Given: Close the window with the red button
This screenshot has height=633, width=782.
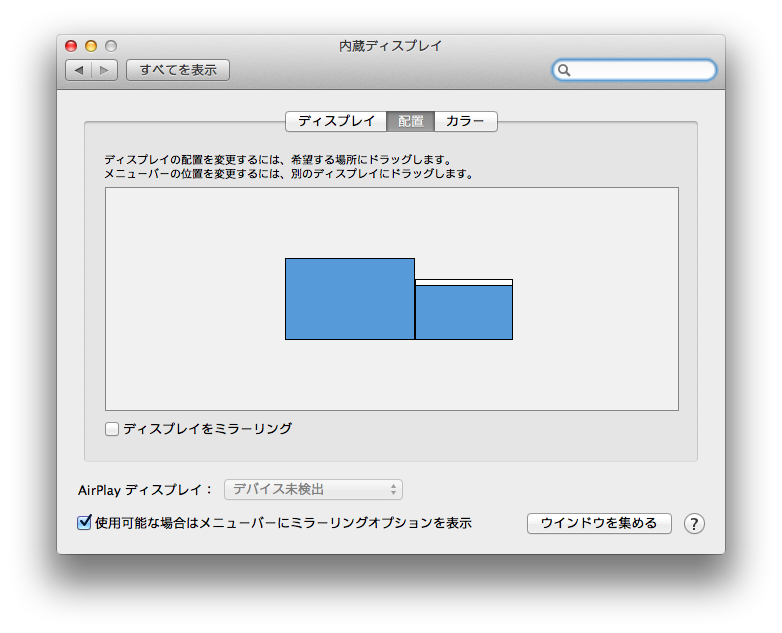Looking at the screenshot, I should (x=71, y=46).
